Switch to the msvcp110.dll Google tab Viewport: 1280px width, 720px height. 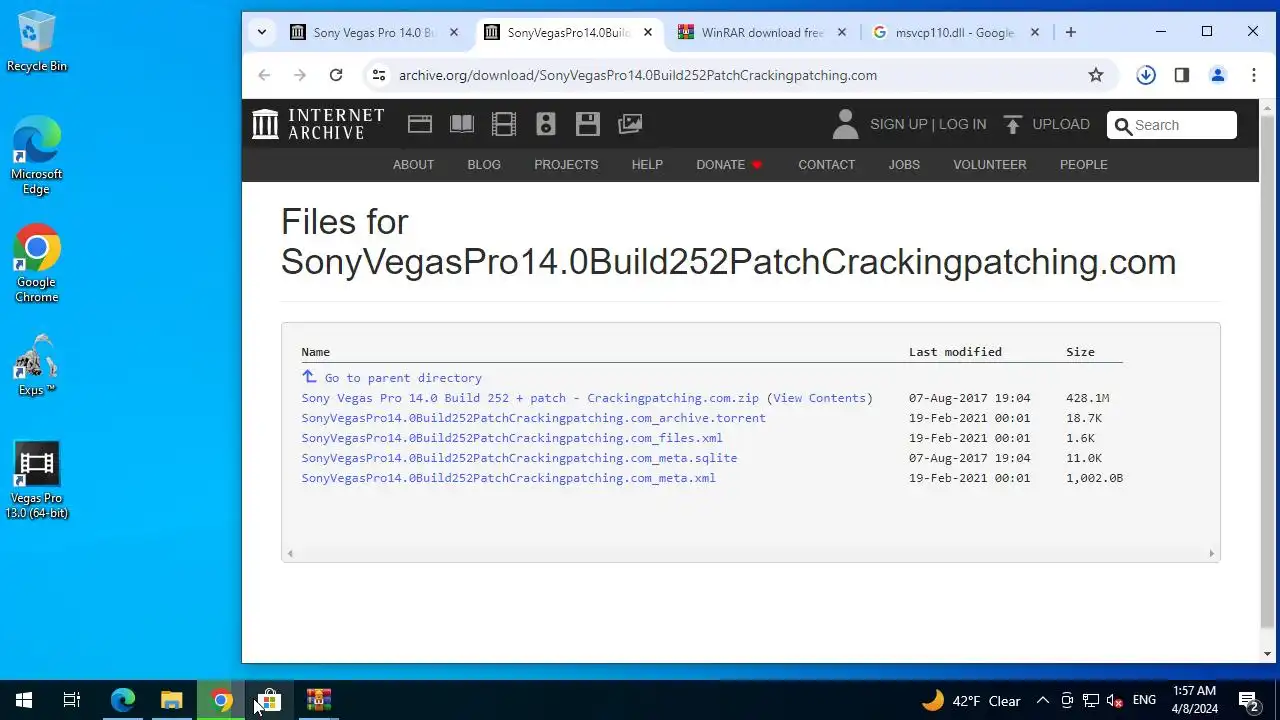955,32
